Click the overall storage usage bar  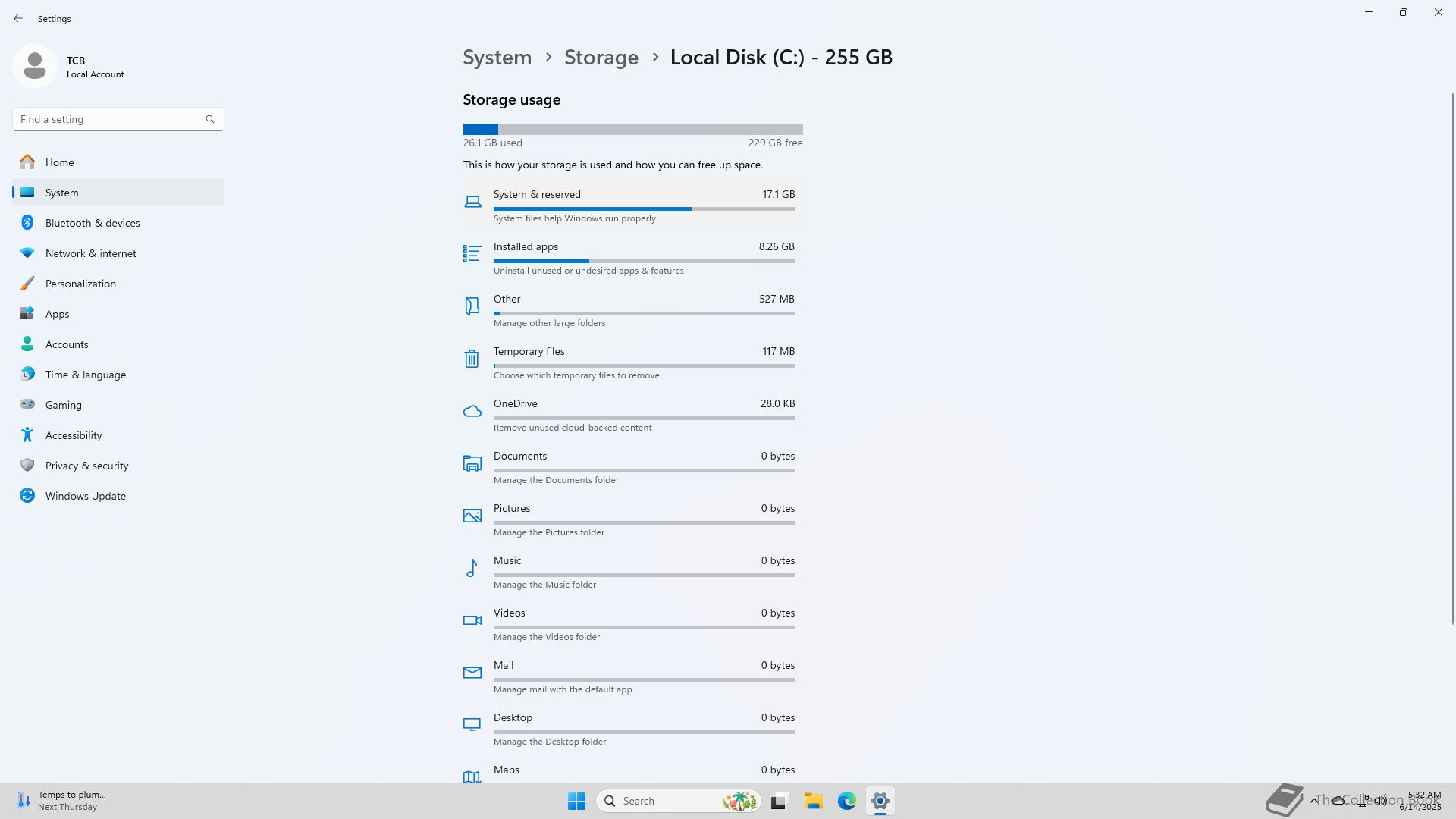click(x=632, y=130)
